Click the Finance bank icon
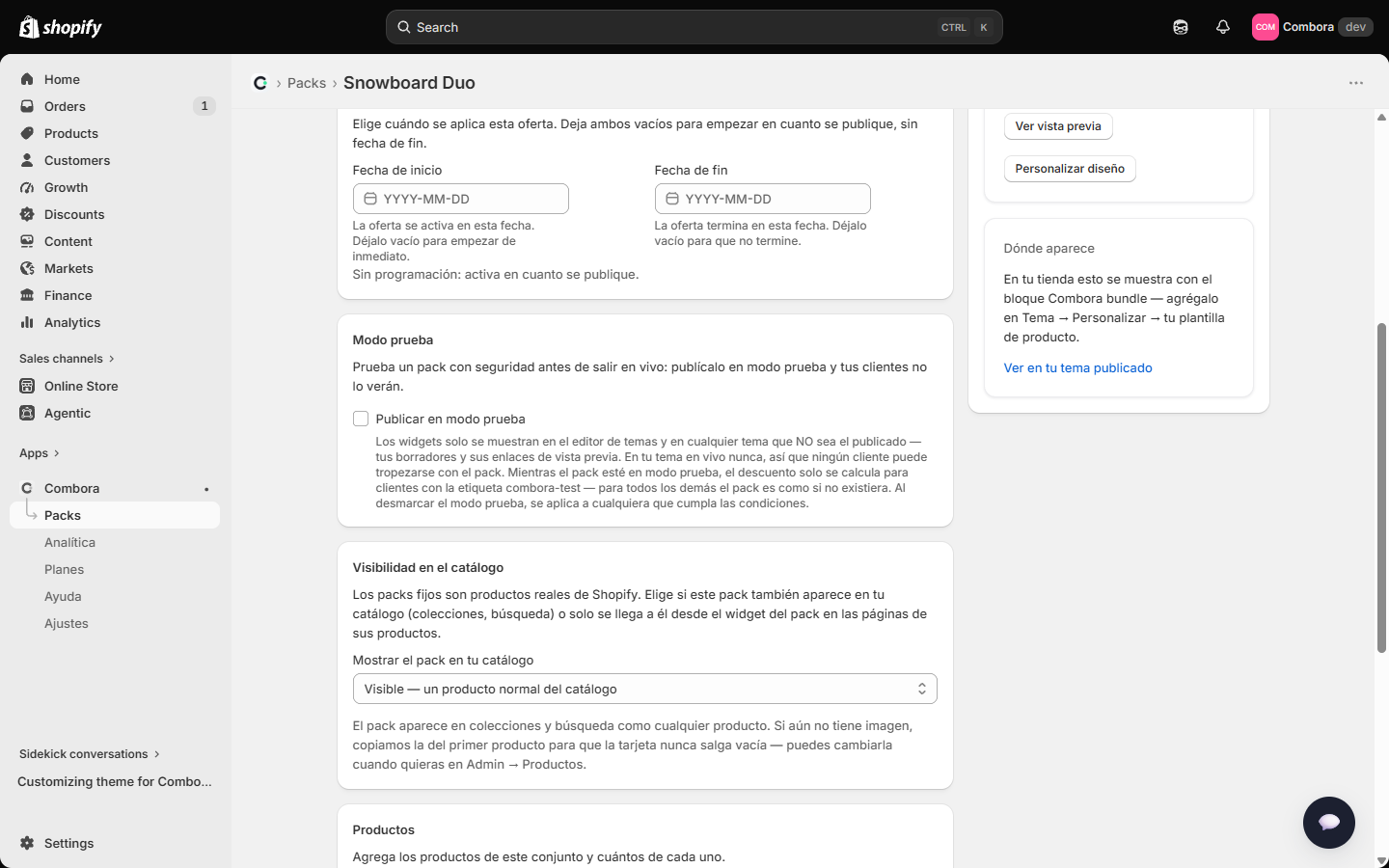 [x=27, y=295]
